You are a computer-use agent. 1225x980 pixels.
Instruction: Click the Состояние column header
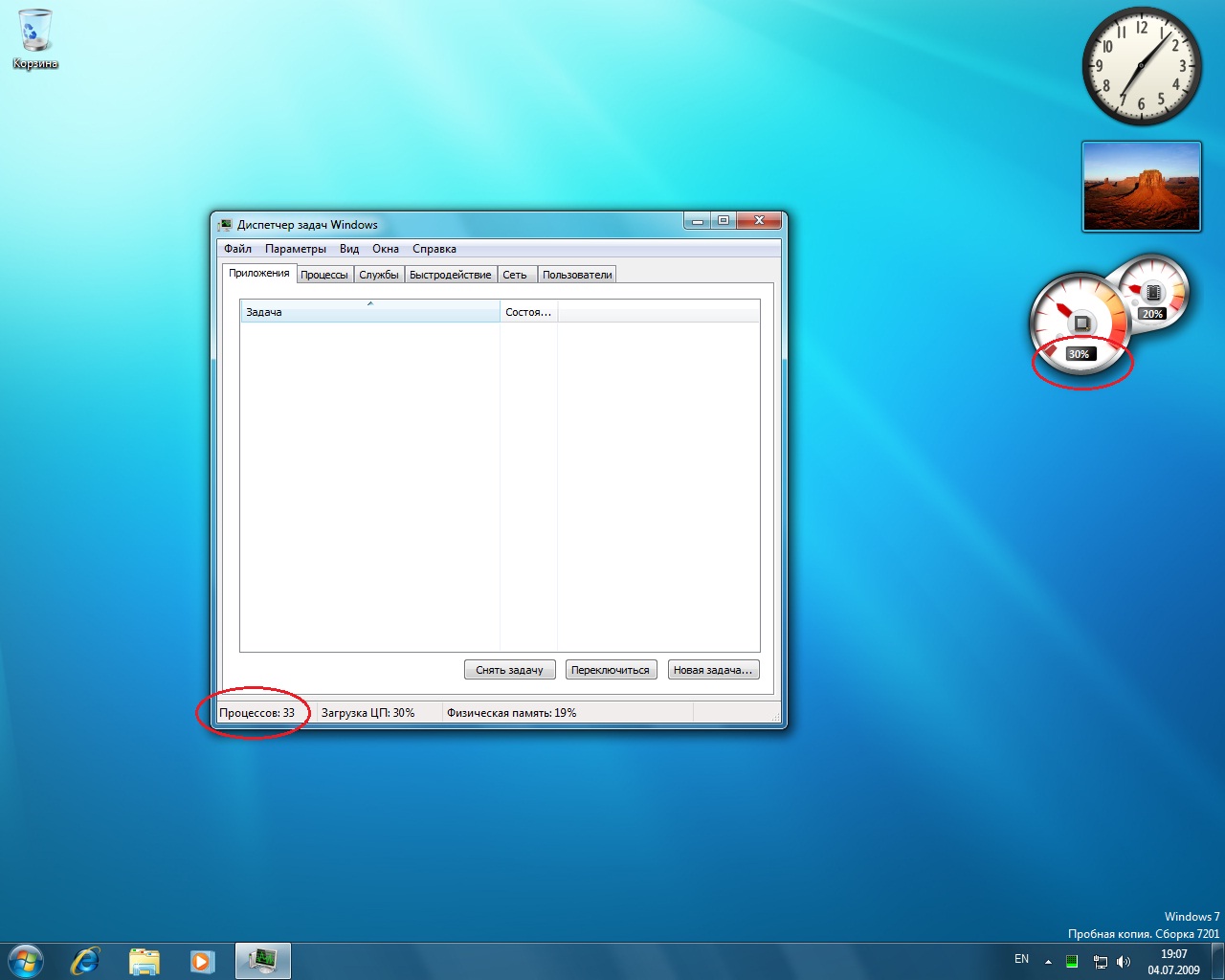(528, 312)
